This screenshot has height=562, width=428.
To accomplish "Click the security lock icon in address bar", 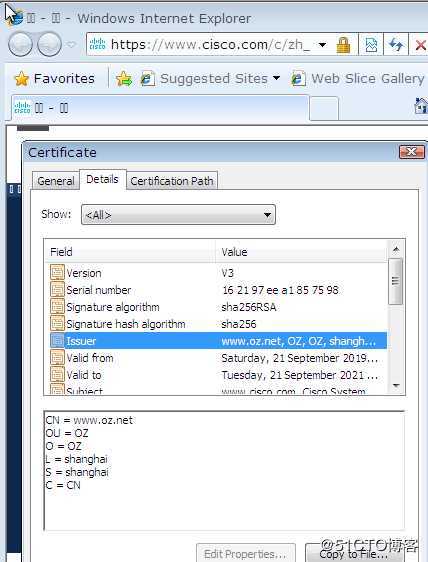I will tap(343, 45).
